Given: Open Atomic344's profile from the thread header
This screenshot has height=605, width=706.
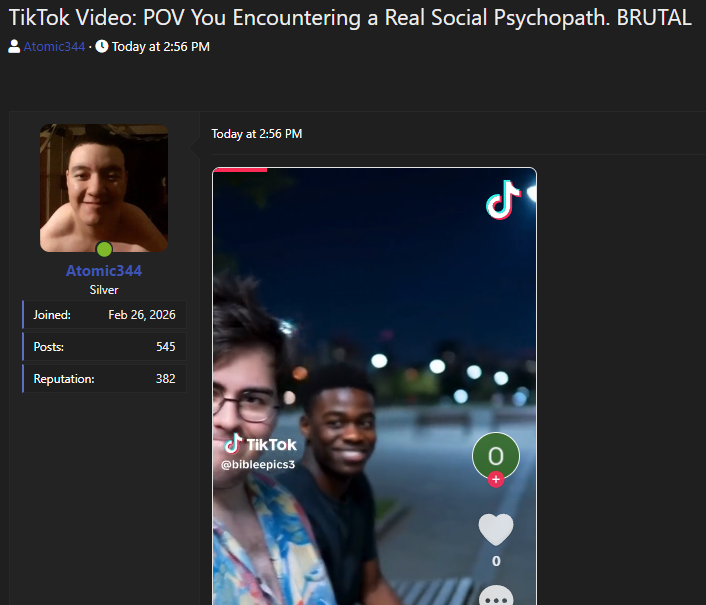Looking at the screenshot, I should pyautogui.click(x=54, y=47).
